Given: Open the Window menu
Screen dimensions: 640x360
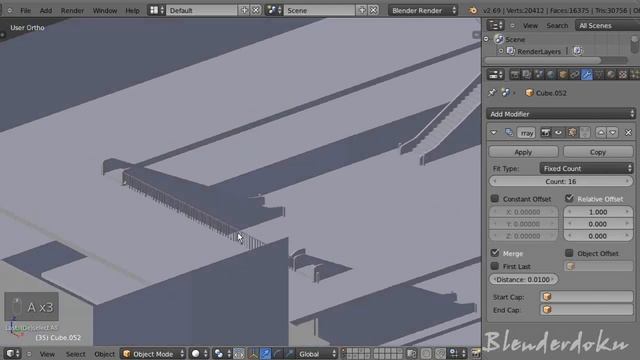Looking at the screenshot, I should (x=105, y=11).
